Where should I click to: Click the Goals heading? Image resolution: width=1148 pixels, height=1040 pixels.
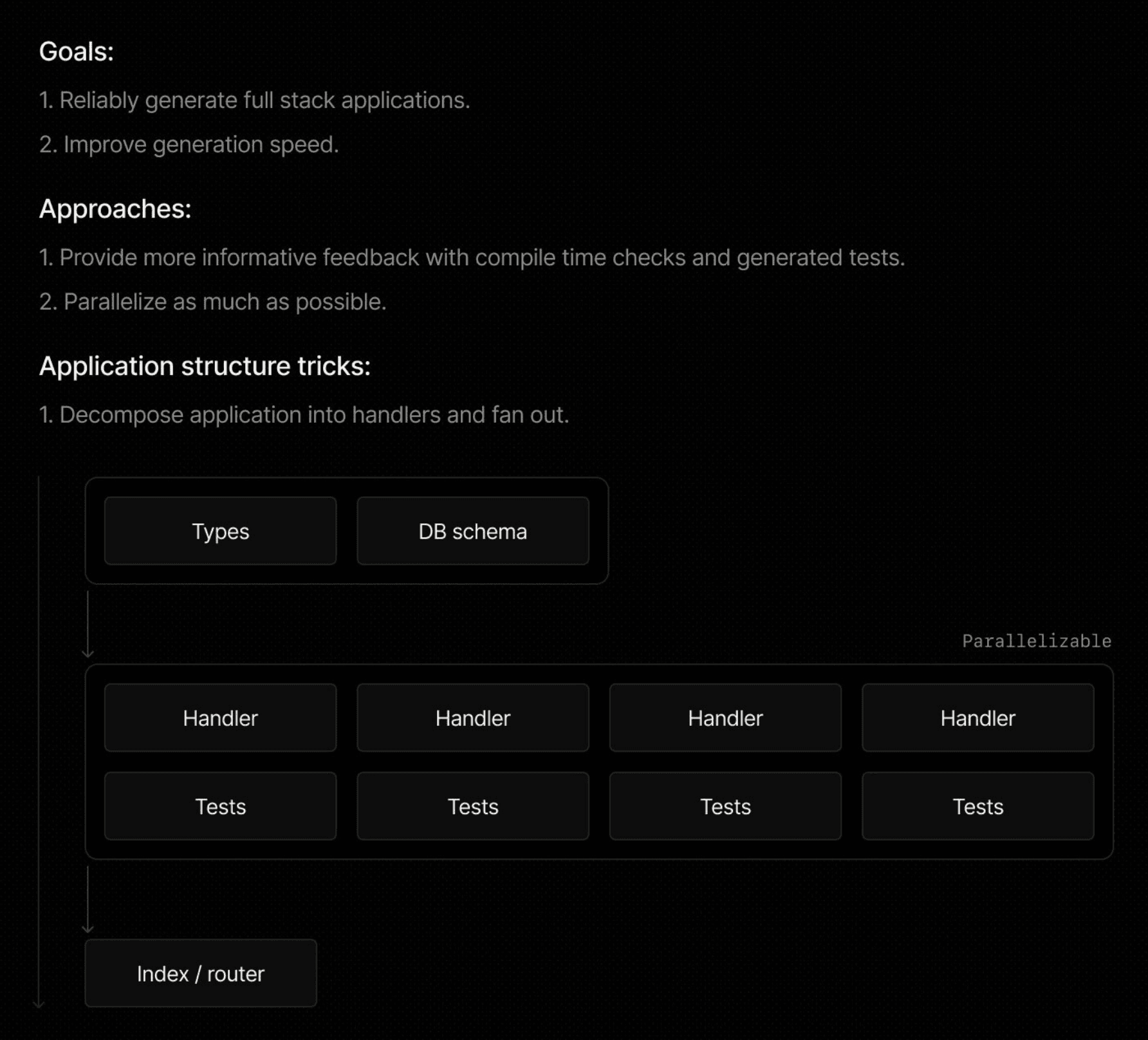point(77,51)
